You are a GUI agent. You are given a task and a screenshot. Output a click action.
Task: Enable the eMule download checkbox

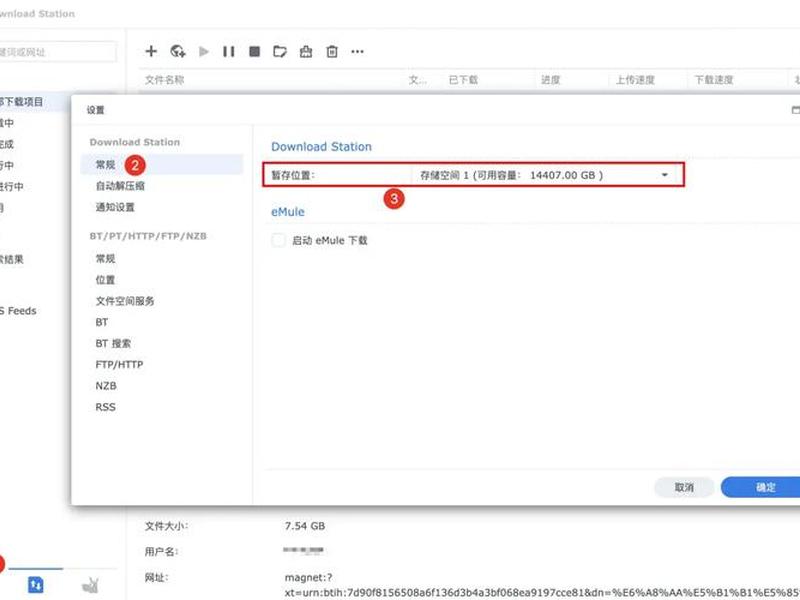279,240
